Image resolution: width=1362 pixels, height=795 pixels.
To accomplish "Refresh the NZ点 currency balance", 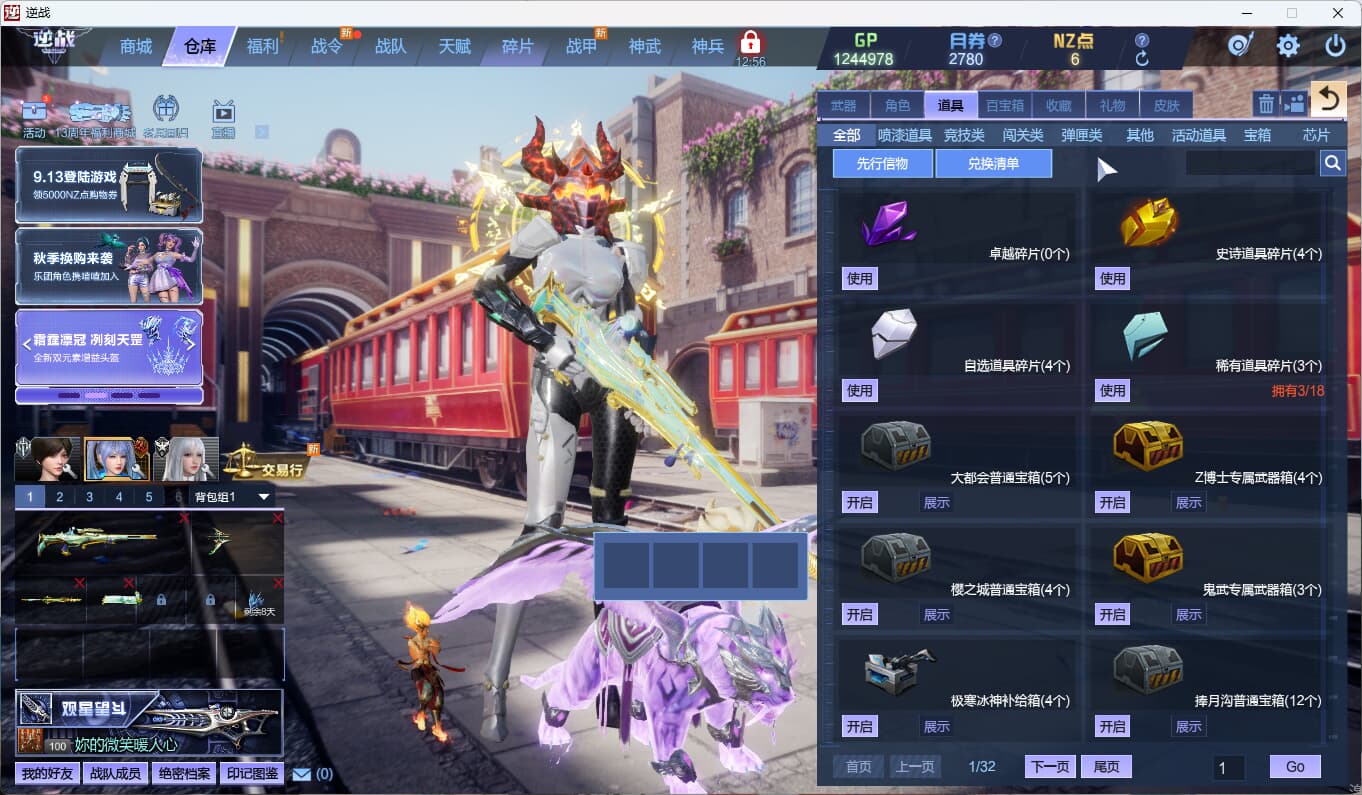I will tap(1142, 59).
